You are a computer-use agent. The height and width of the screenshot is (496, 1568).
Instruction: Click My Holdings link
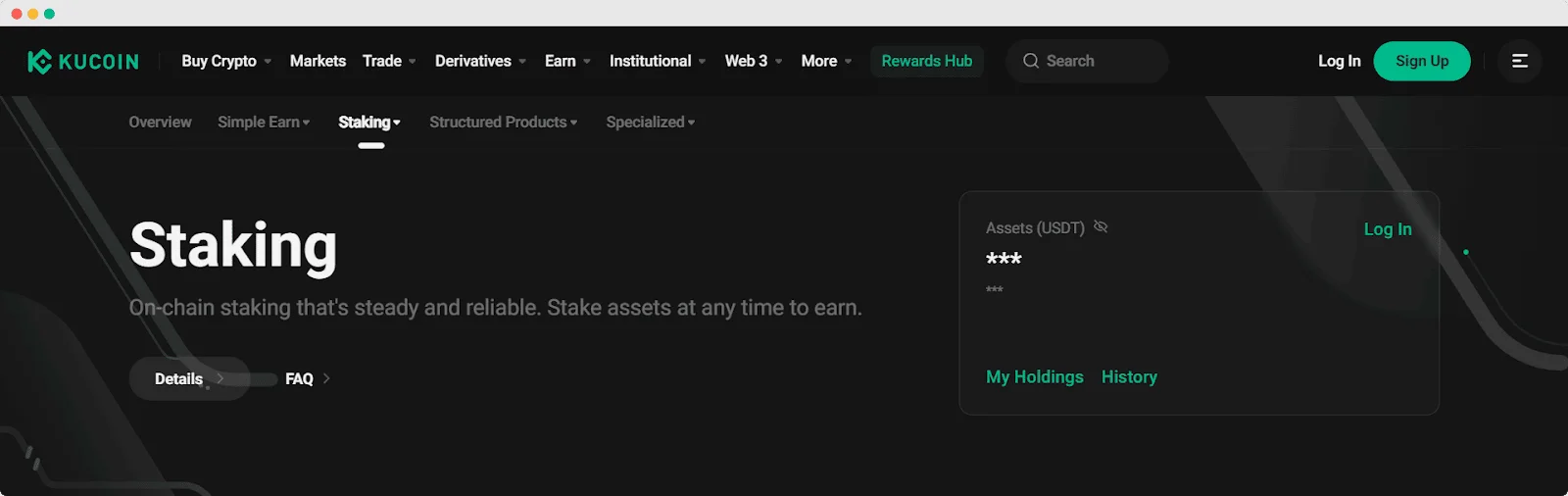1034,377
